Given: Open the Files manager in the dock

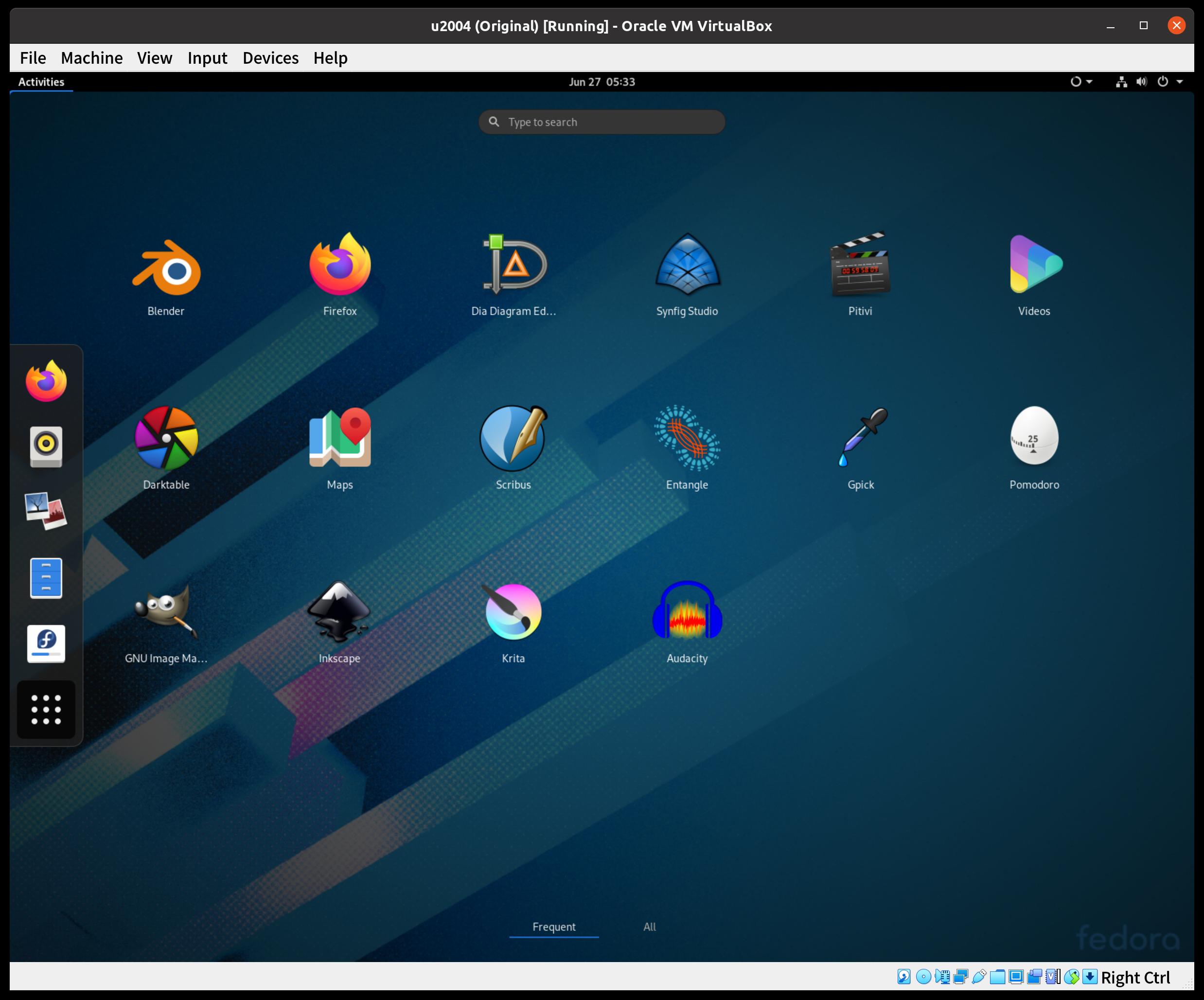Looking at the screenshot, I should [46, 578].
